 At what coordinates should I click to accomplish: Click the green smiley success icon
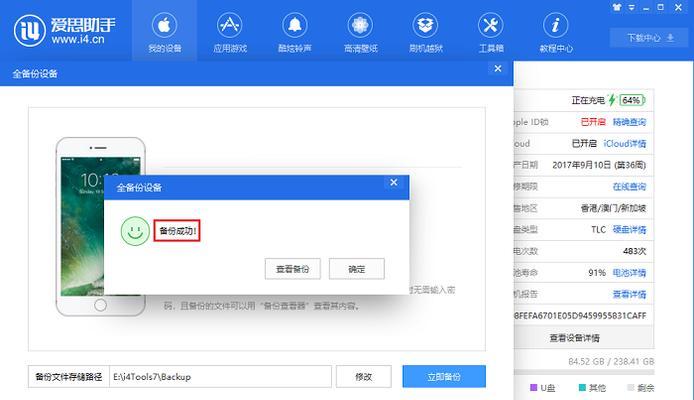pyautogui.click(x=134, y=231)
